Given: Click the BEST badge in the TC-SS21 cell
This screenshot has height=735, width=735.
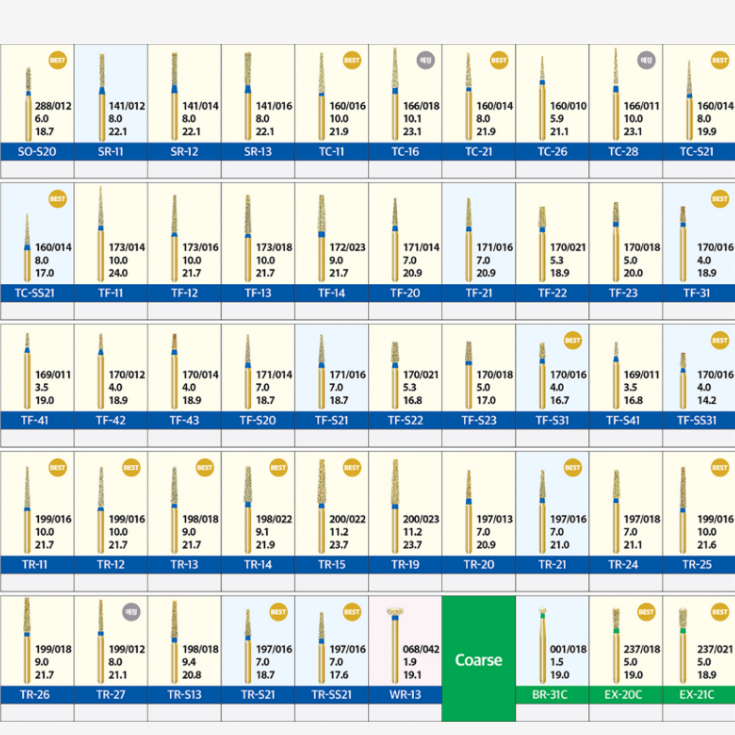Looking at the screenshot, I should (58, 199).
